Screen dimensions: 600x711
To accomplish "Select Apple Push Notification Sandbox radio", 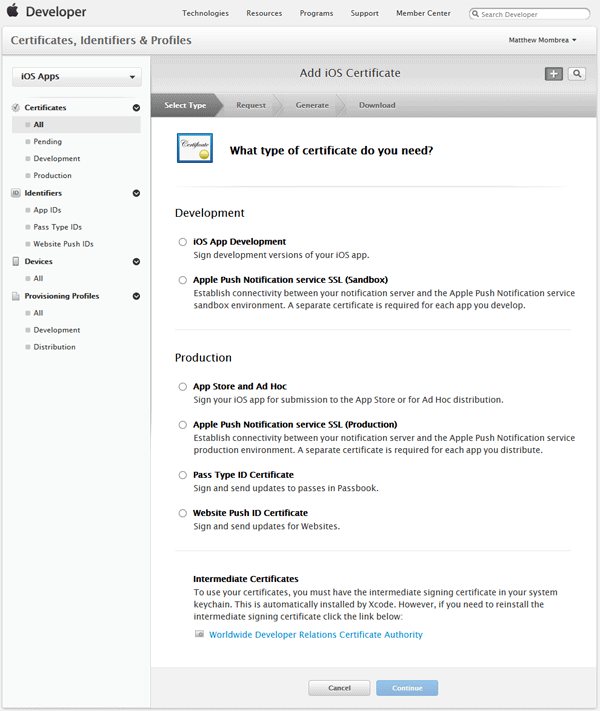I will pos(182,280).
